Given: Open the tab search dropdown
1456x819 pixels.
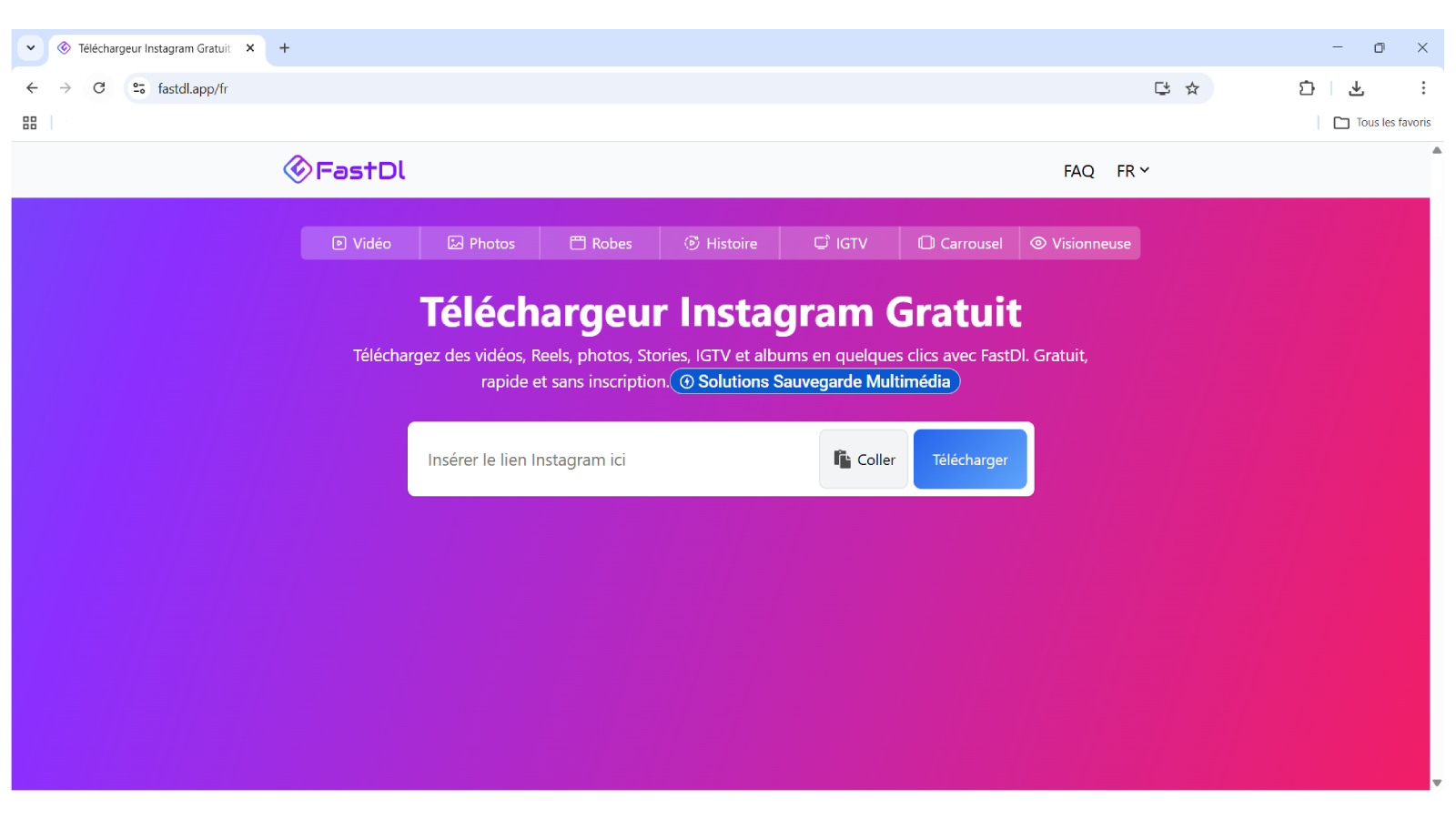Looking at the screenshot, I should click(x=31, y=48).
